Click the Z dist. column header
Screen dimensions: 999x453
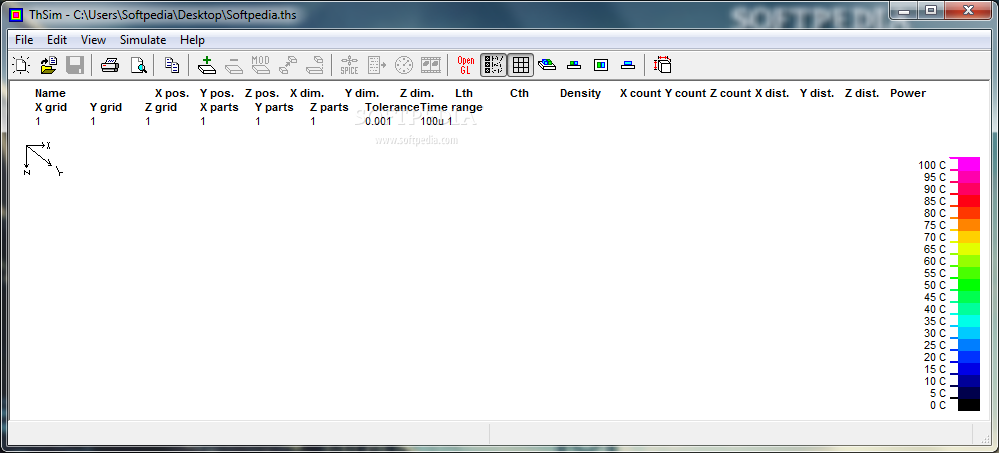click(x=862, y=93)
